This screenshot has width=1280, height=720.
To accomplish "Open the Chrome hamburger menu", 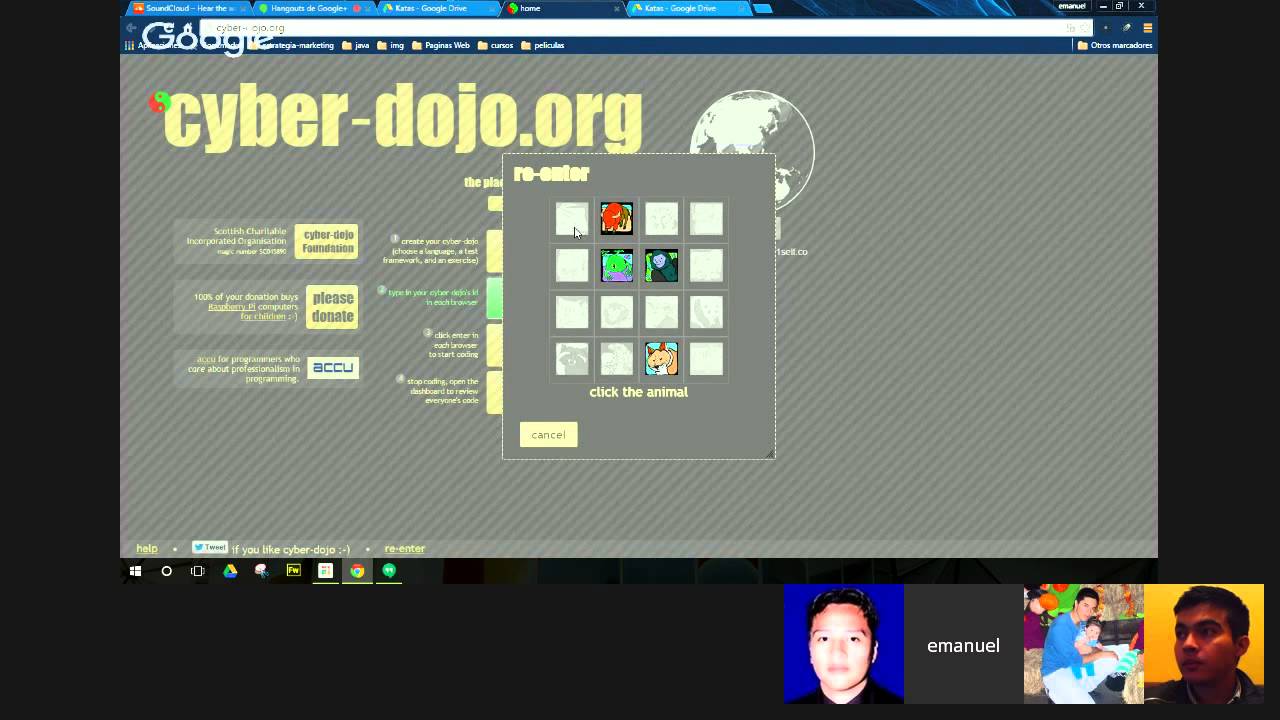I will coord(1148,28).
